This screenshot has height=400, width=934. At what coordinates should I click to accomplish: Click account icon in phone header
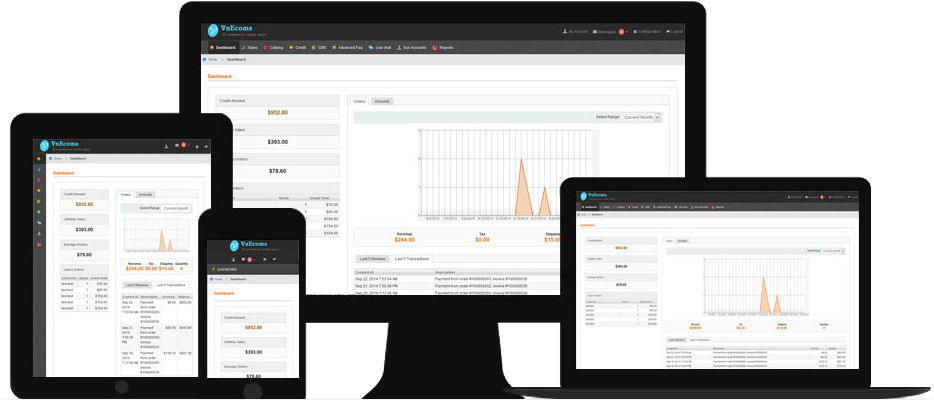[x=234, y=260]
